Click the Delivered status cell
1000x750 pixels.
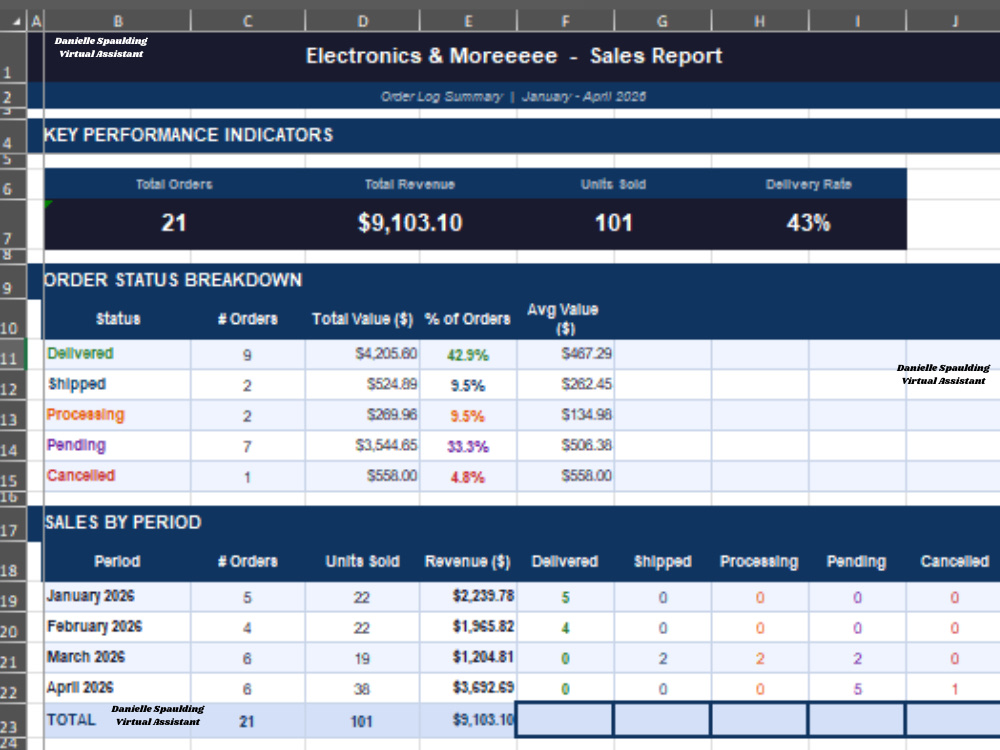pyautogui.click(x=117, y=354)
